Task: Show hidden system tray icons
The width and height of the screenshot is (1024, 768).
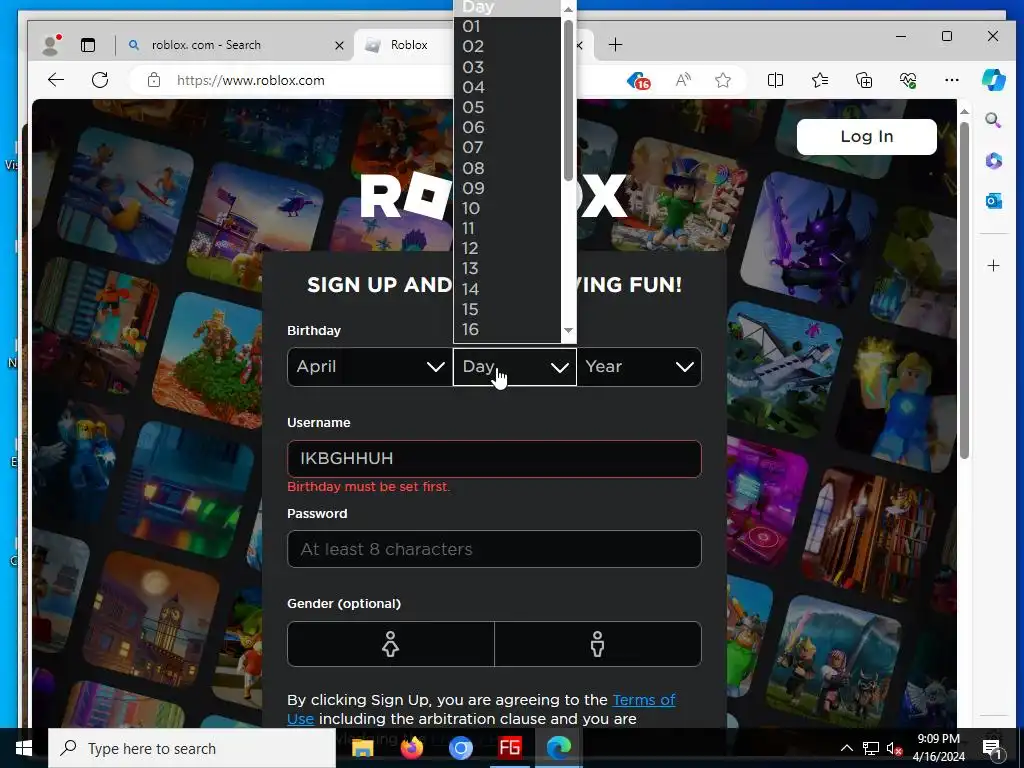Action: point(846,748)
